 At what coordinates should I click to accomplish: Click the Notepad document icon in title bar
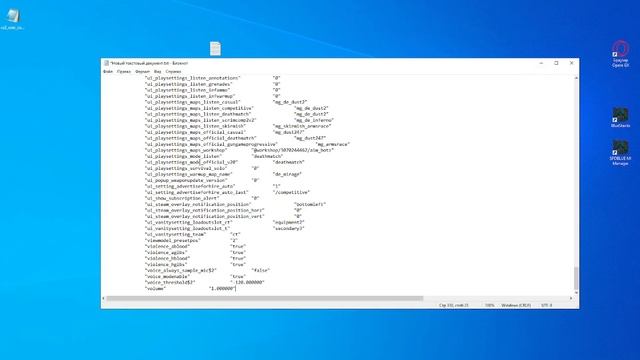pos(107,63)
